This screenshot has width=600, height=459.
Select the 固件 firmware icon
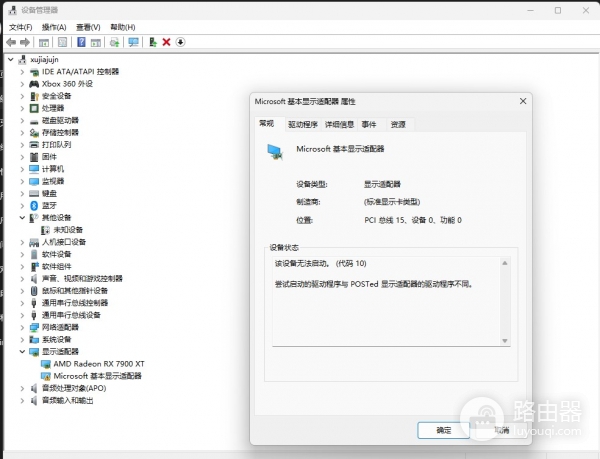34,157
